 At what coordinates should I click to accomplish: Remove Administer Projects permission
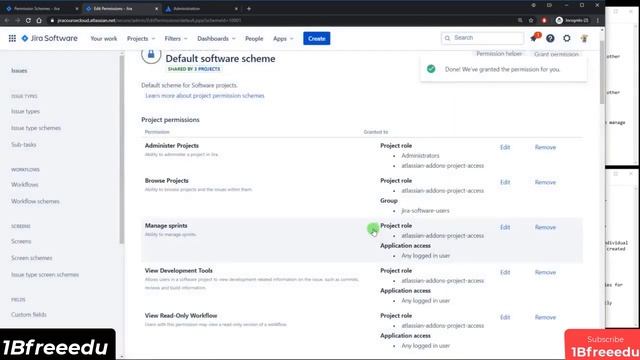coord(545,147)
